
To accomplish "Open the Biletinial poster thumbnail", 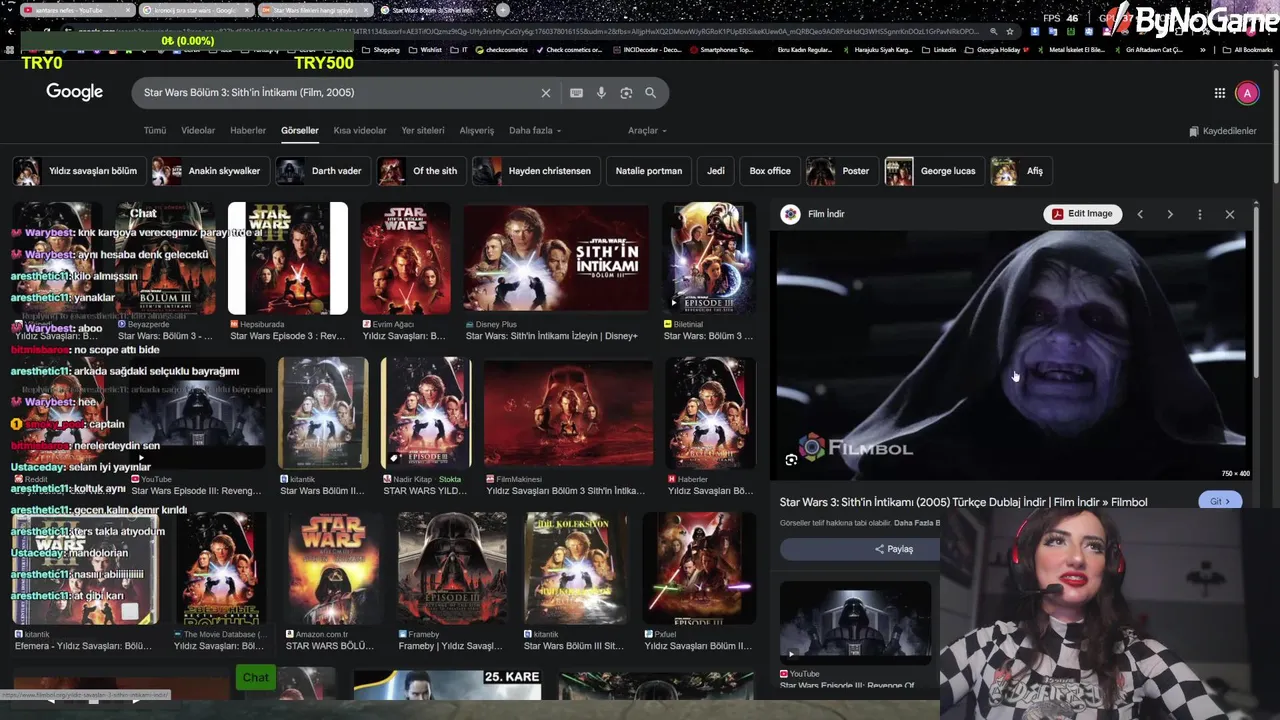I will 709,258.
